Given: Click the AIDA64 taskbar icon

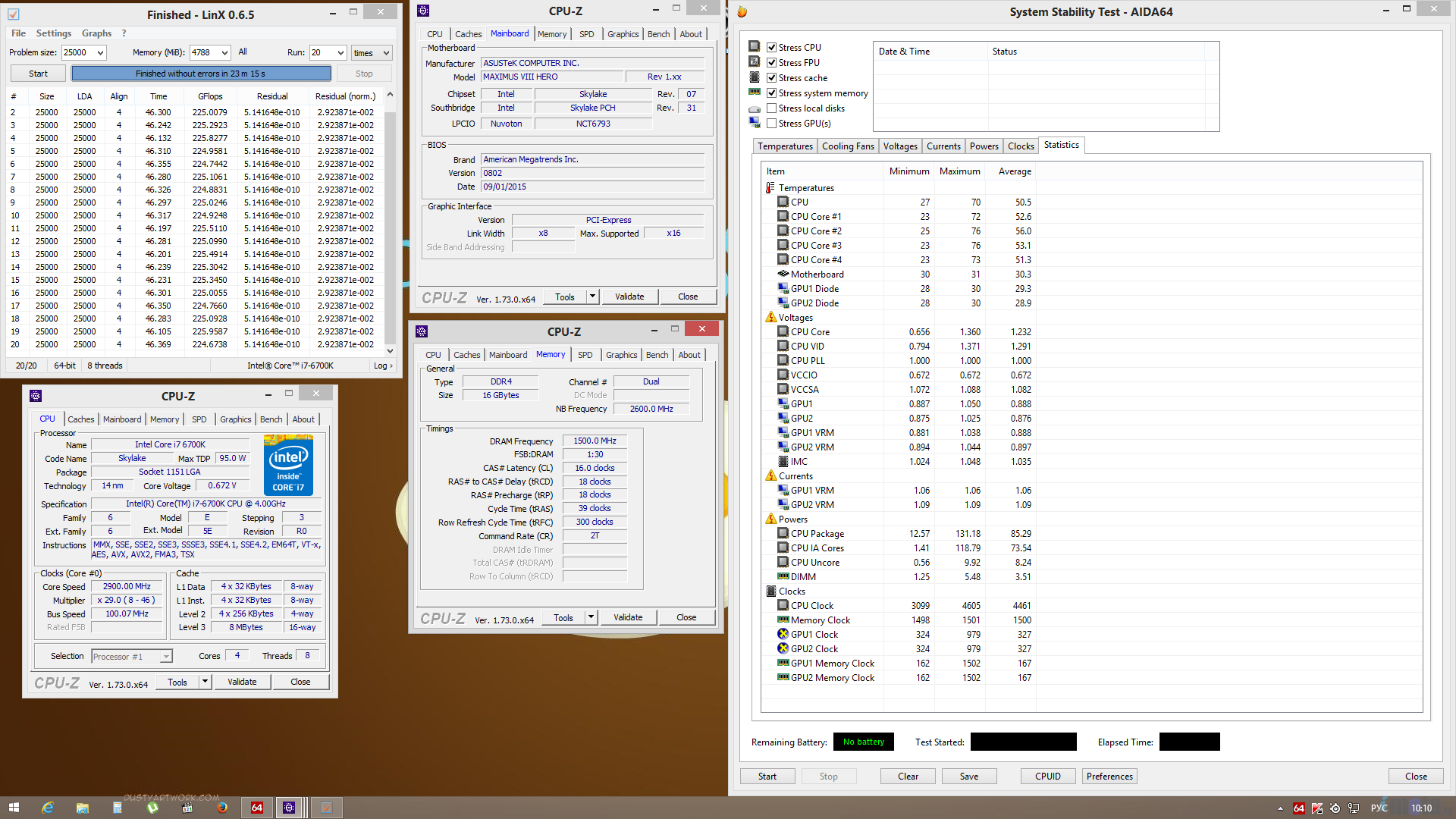Looking at the screenshot, I should [257, 808].
